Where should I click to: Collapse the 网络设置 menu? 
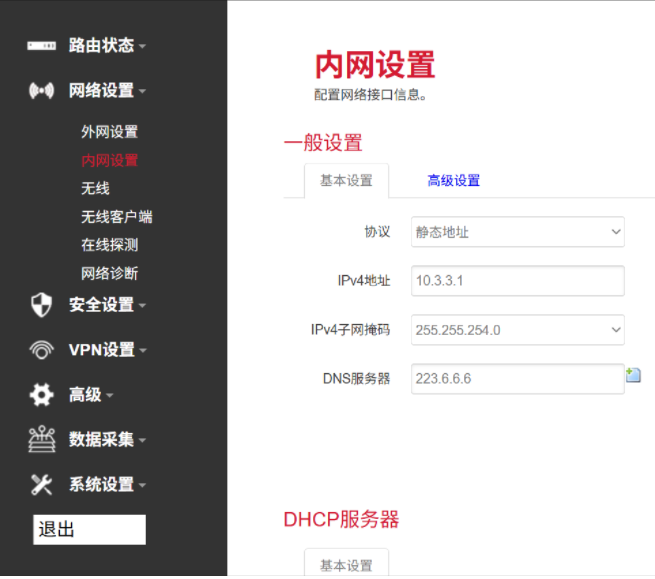click(107, 90)
